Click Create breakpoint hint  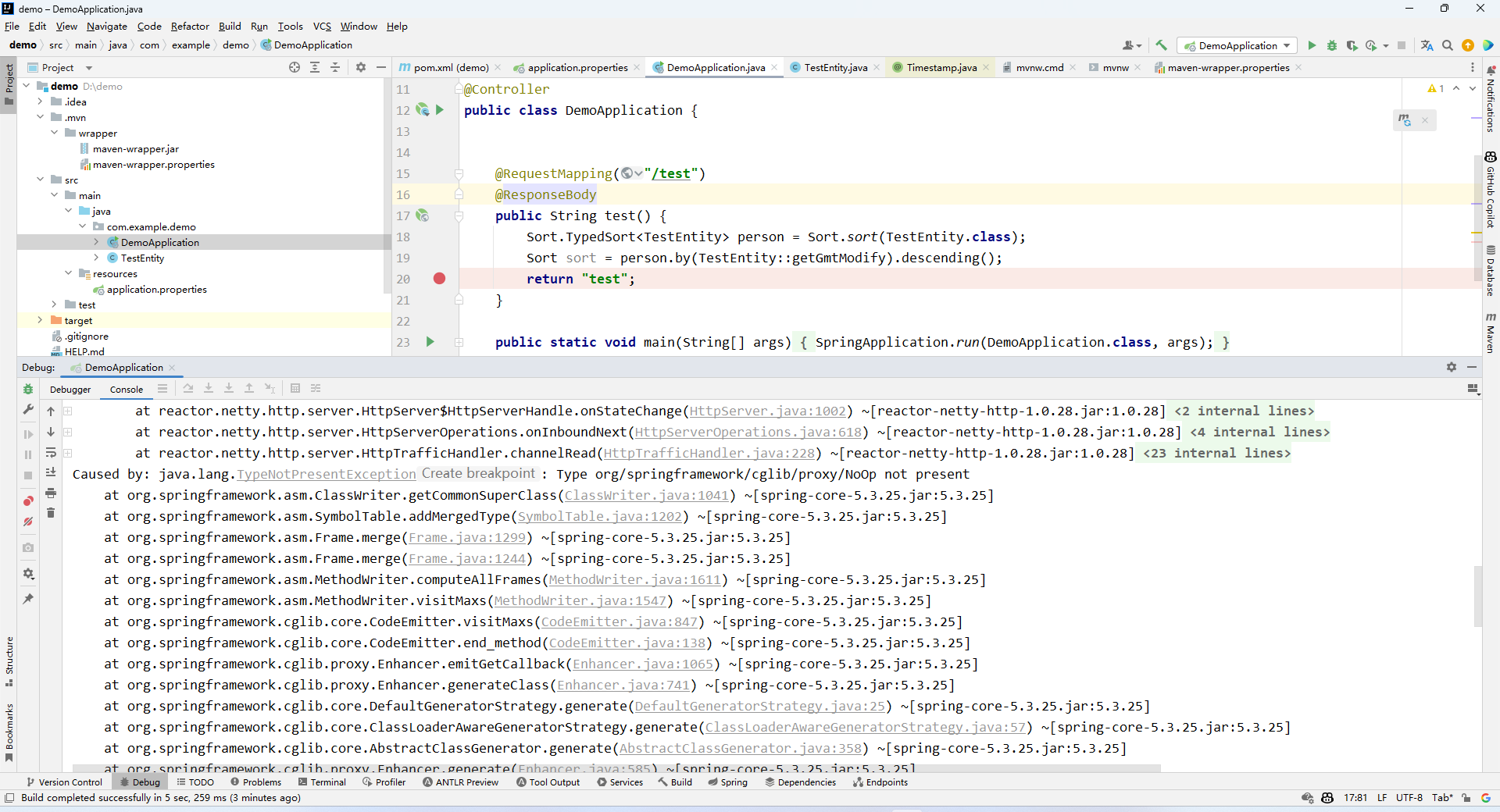tap(478, 473)
